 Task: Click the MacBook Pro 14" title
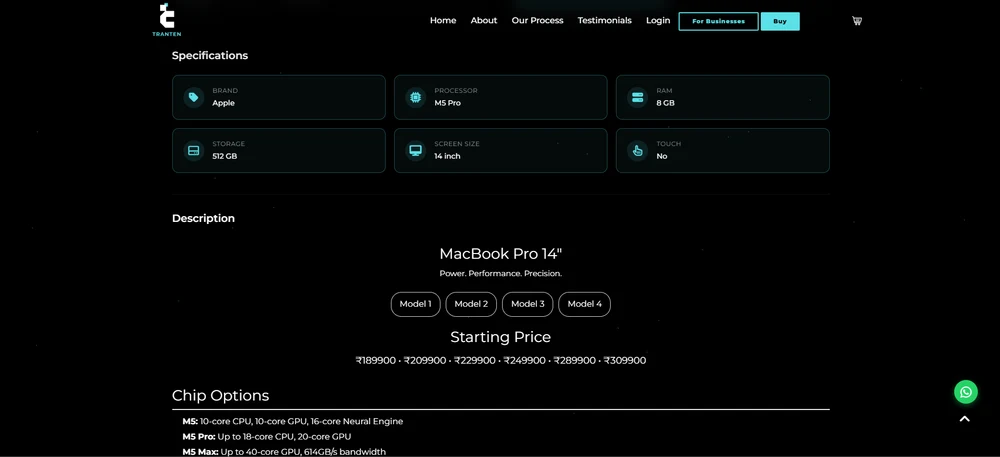[x=501, y=254]
